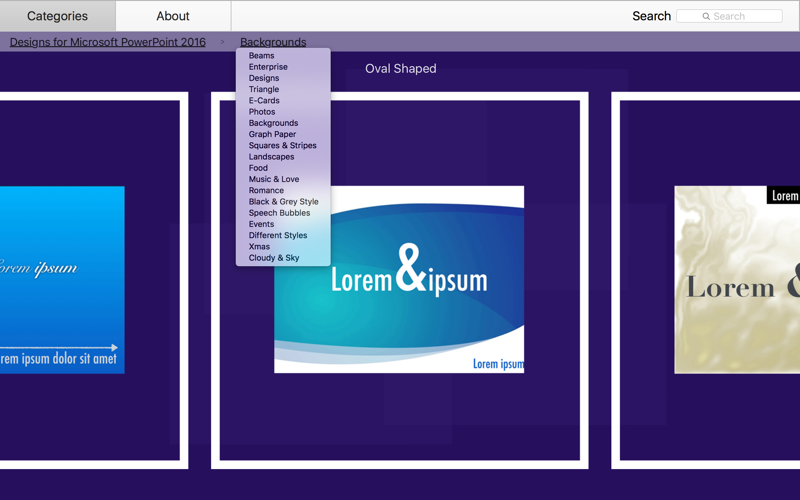Select the Triangle menu entry
This screenshot has width=800, height=500.
point(264,89)
